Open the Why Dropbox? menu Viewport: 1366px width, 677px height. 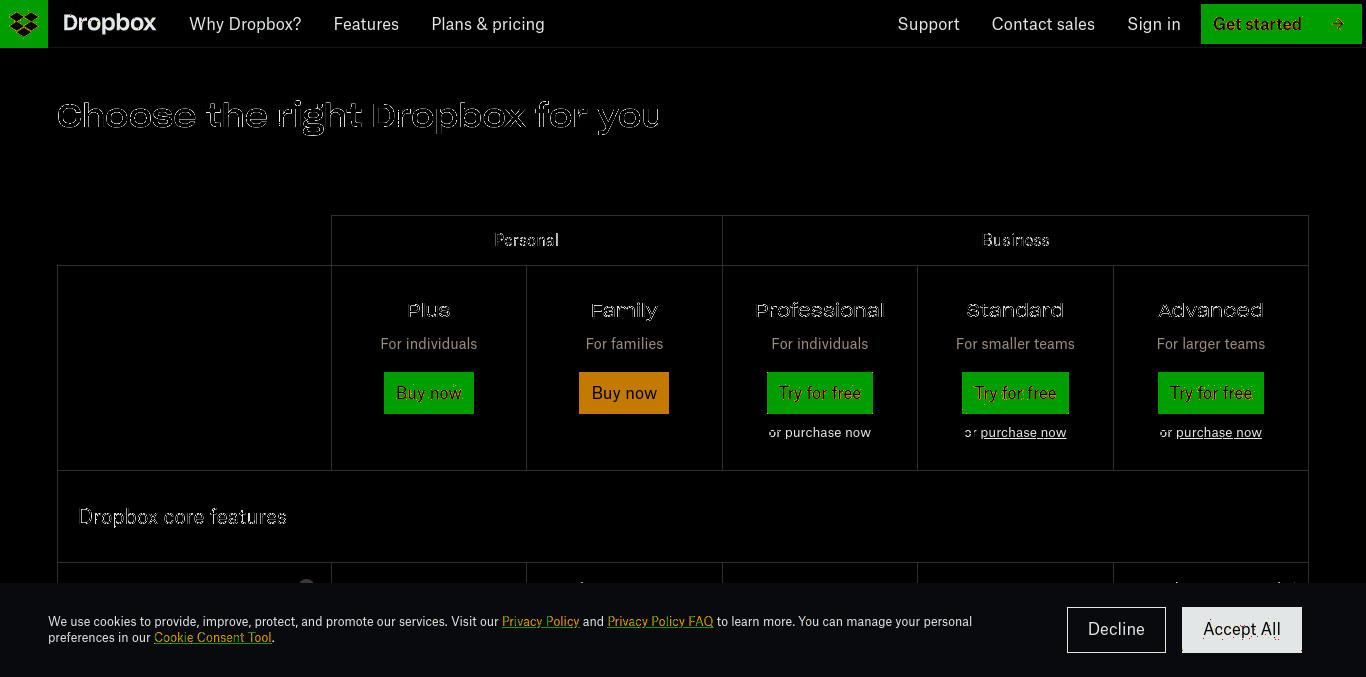click(245, 24)
